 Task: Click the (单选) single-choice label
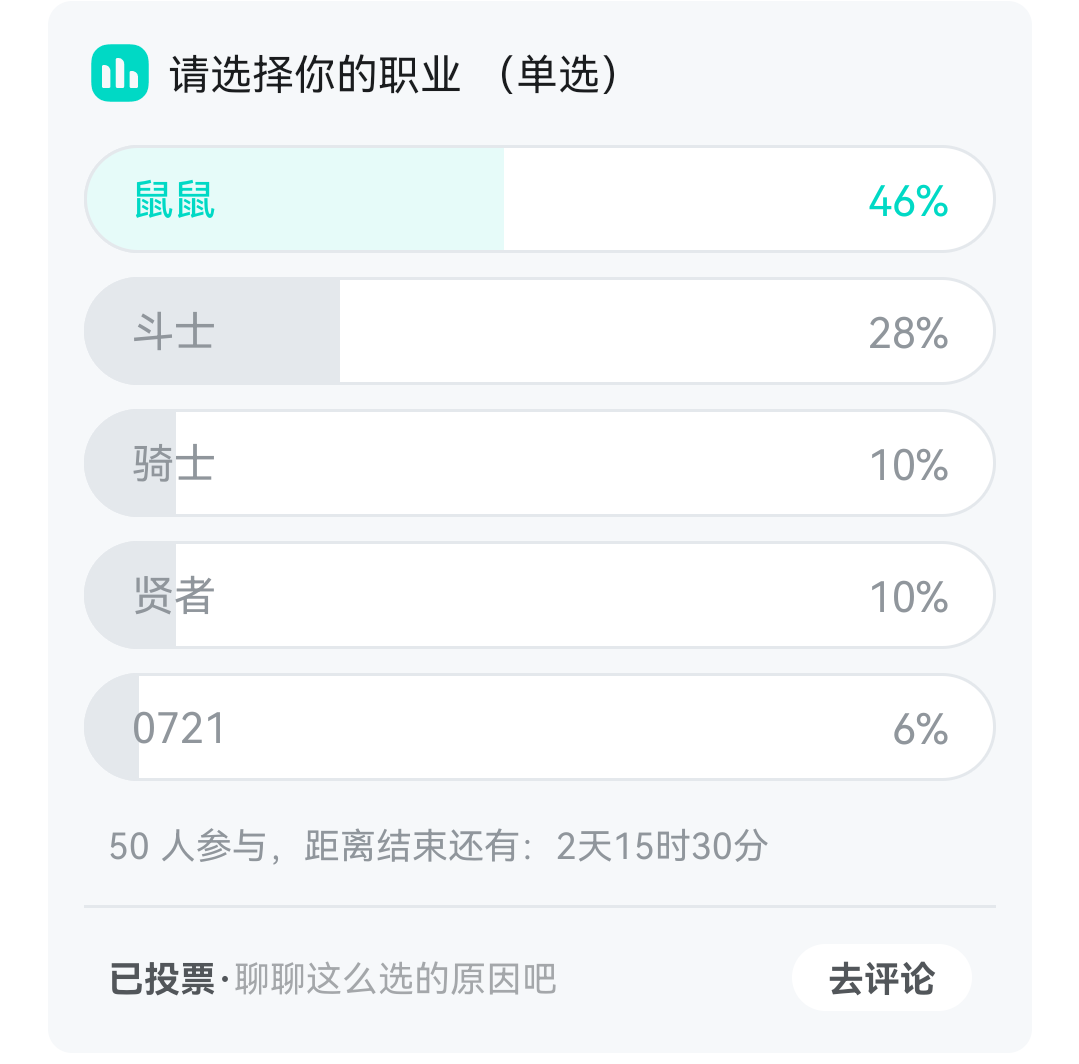click(558, 74)
